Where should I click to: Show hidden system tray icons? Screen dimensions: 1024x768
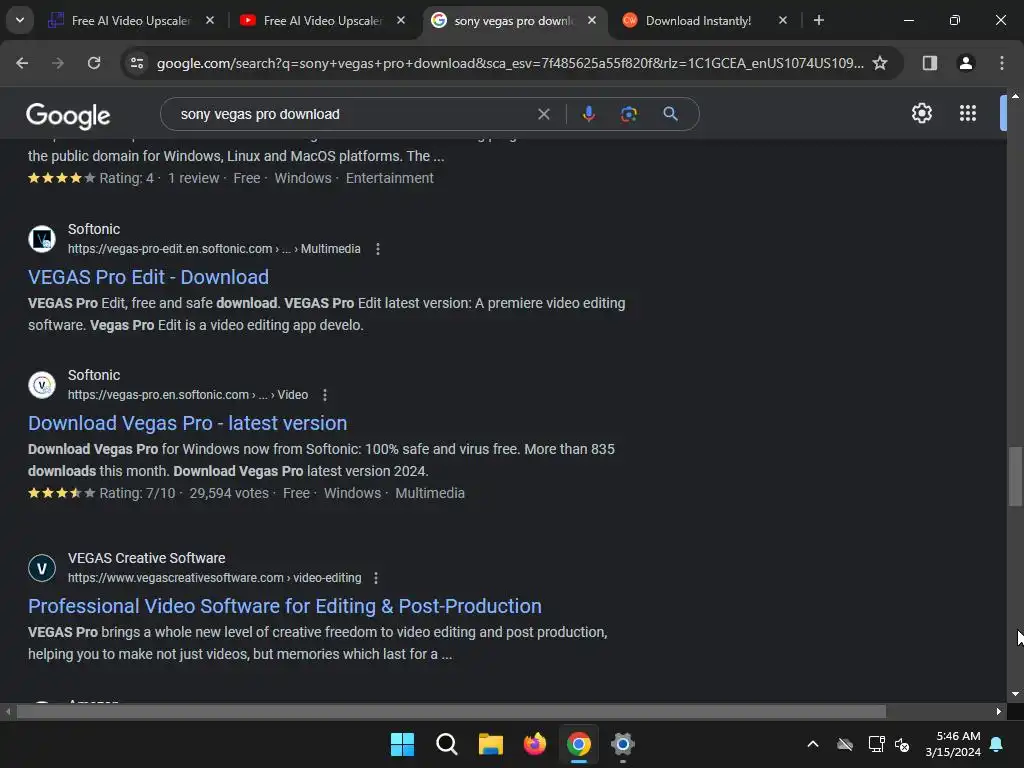pyautogui.click(x=812, y=744)
